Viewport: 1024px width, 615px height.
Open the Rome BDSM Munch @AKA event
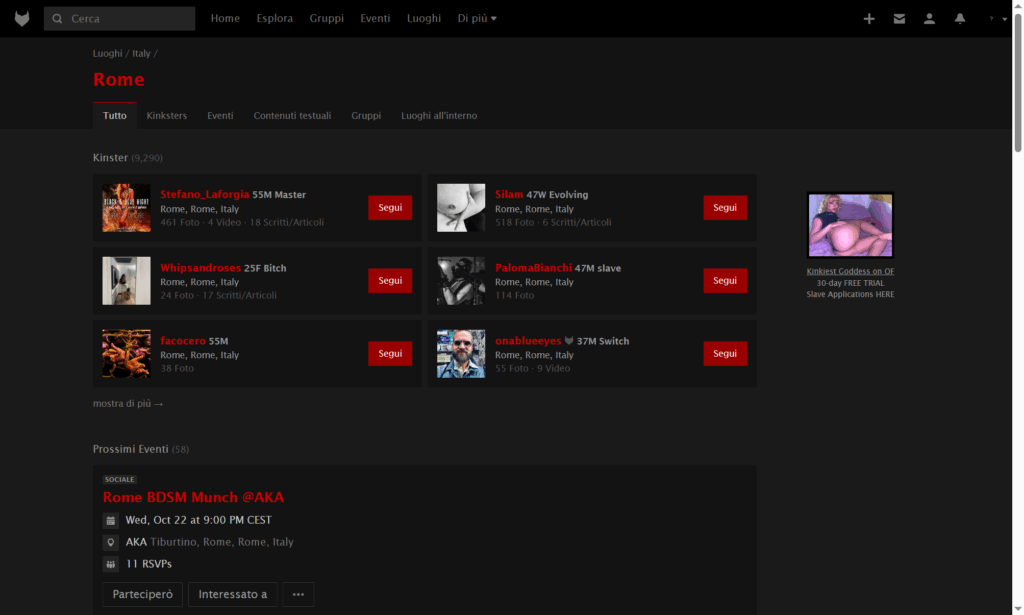[x=193, y=497]
